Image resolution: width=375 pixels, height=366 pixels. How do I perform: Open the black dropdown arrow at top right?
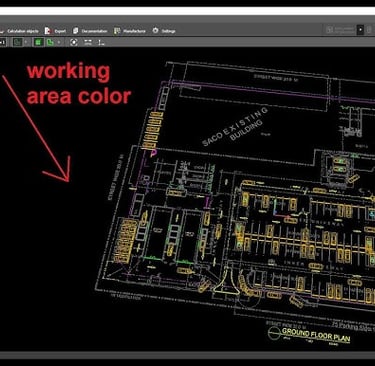coord(360,30)
